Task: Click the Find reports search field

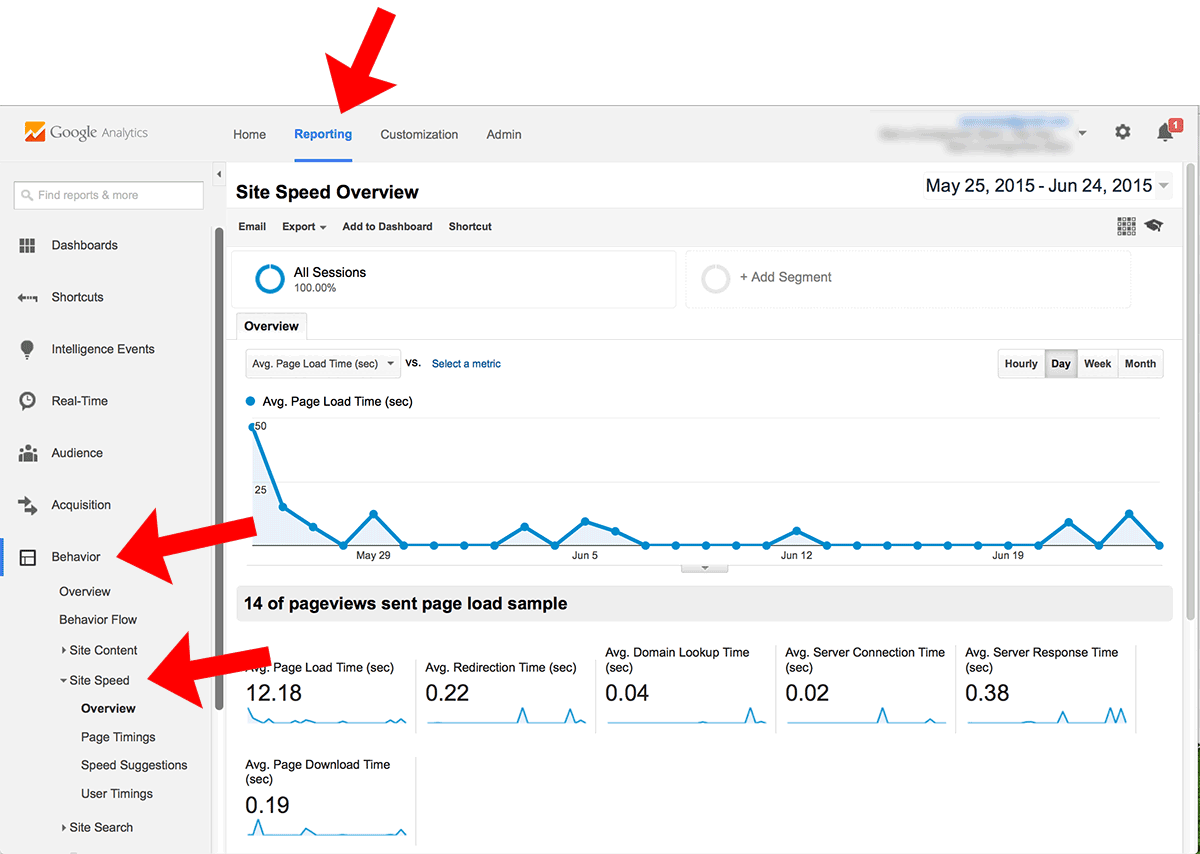Action: (109, 195)
